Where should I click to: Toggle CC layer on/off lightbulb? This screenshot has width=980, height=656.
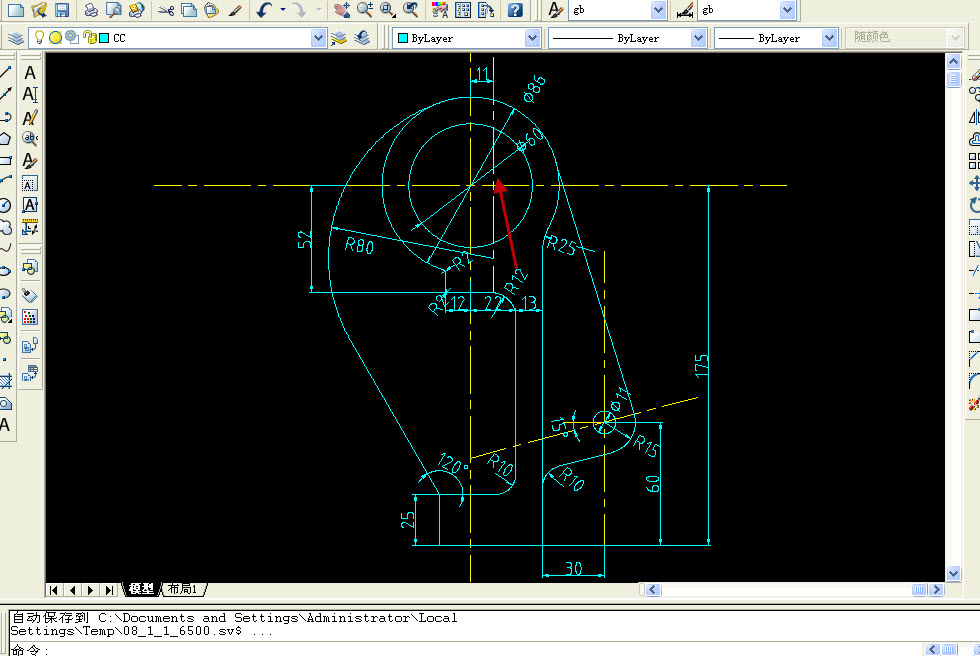pyautogui.click(x=39, y=37)
